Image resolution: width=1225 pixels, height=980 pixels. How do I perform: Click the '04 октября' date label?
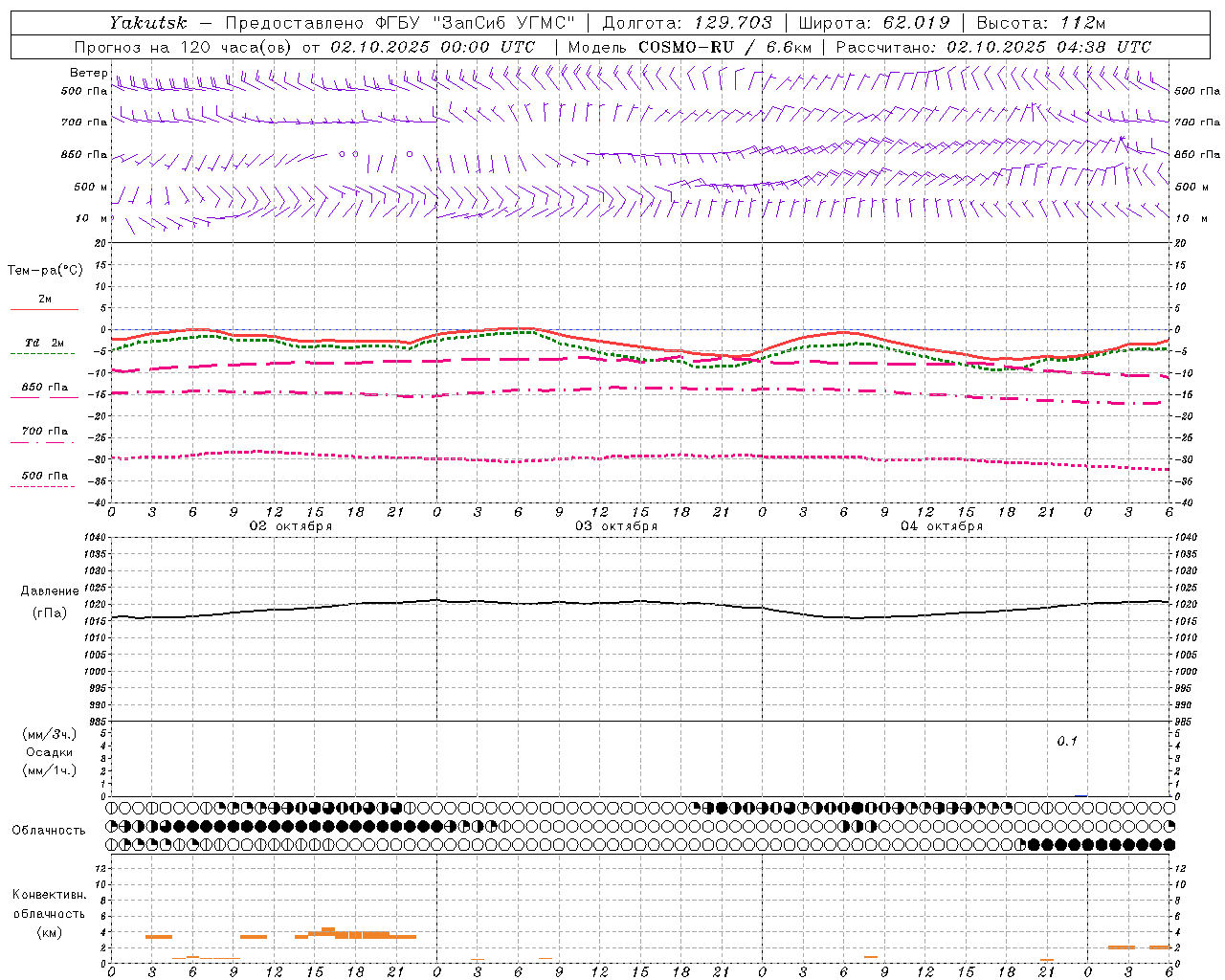point(942,526)
